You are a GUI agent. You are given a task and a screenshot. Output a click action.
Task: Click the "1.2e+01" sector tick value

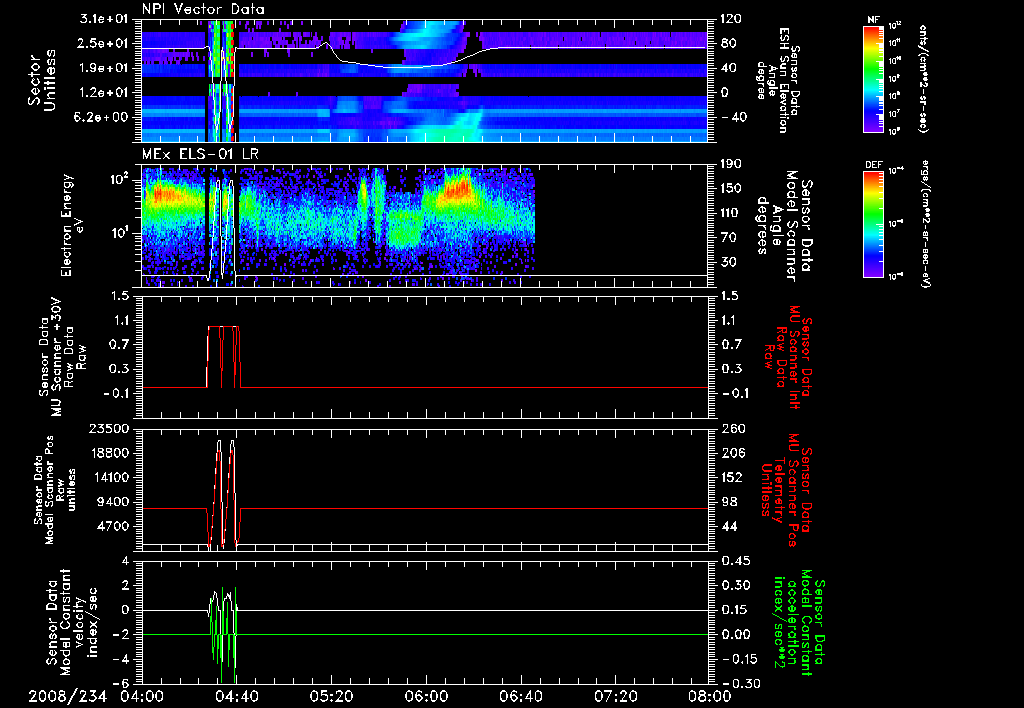tap(106, 93)
